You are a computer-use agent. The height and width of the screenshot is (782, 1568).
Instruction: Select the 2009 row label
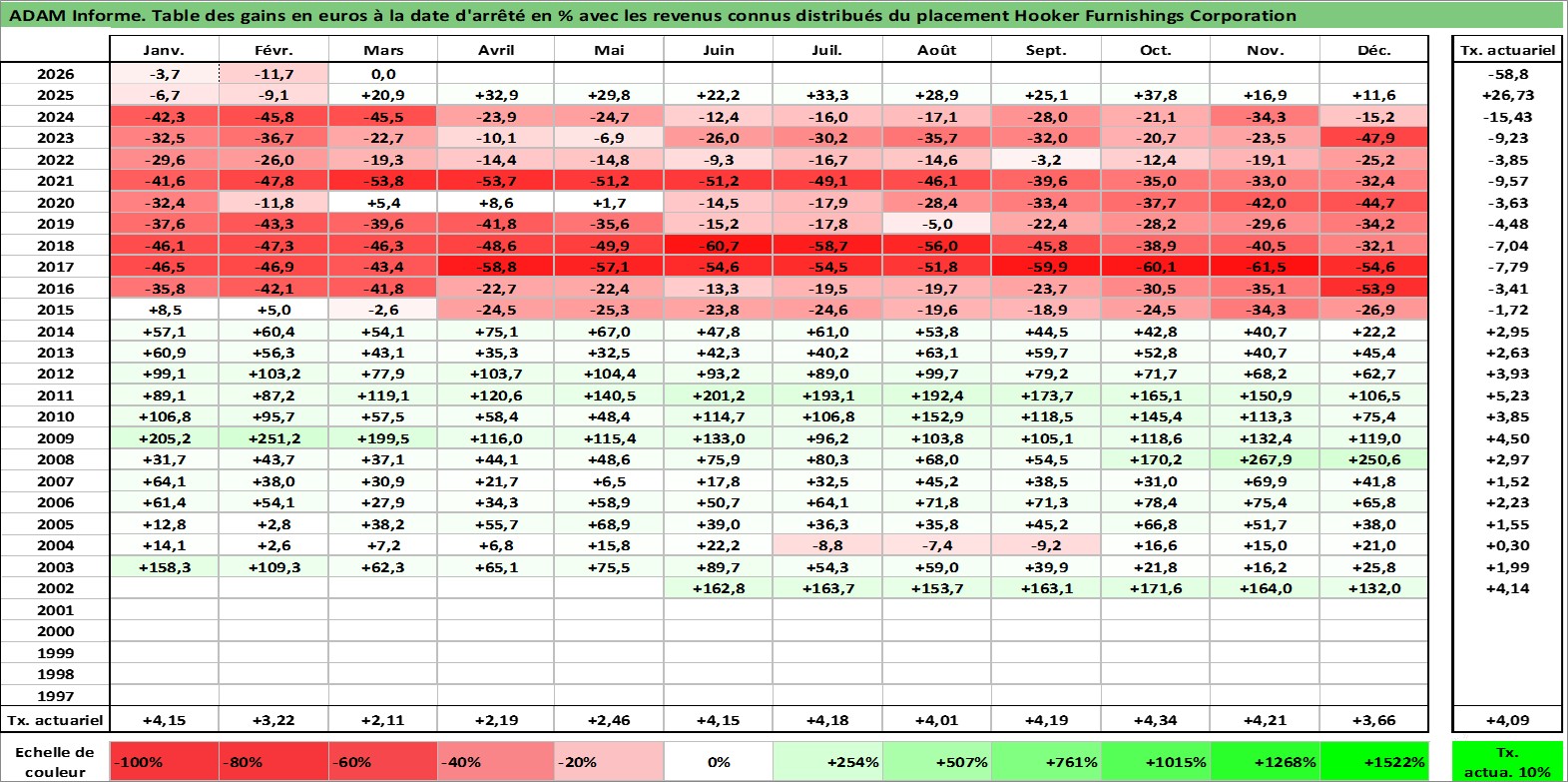(x=55, y=438)
